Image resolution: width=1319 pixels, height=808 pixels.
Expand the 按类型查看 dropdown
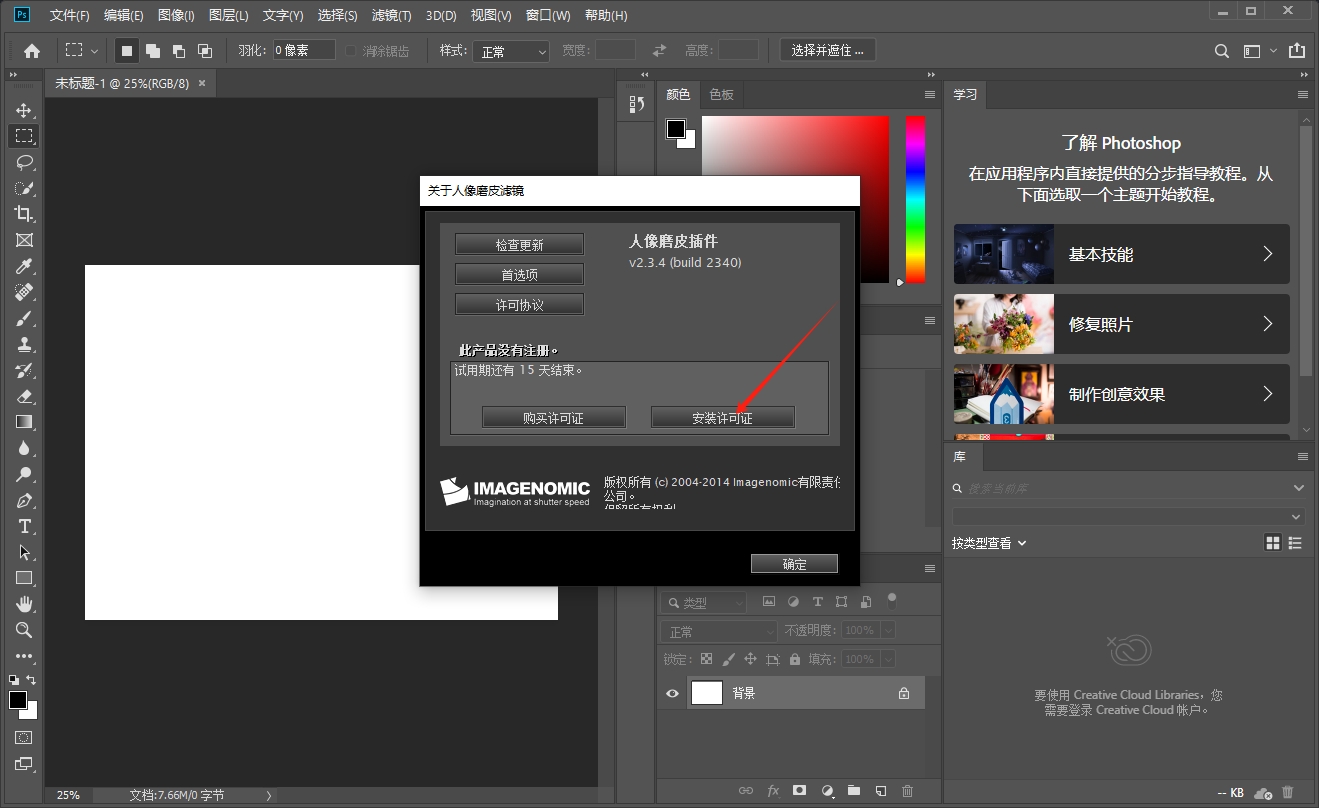point(989,543)
